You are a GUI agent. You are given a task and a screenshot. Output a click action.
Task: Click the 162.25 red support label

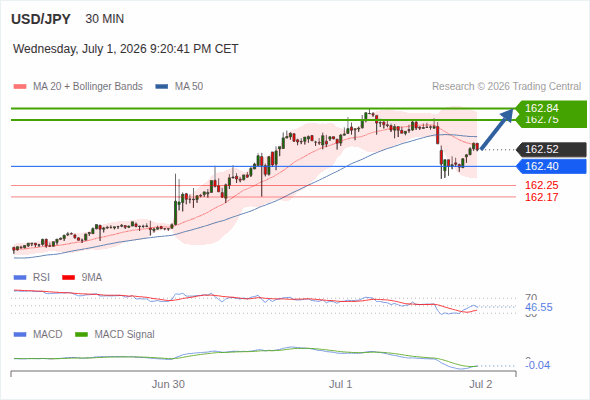click(541, 186)
